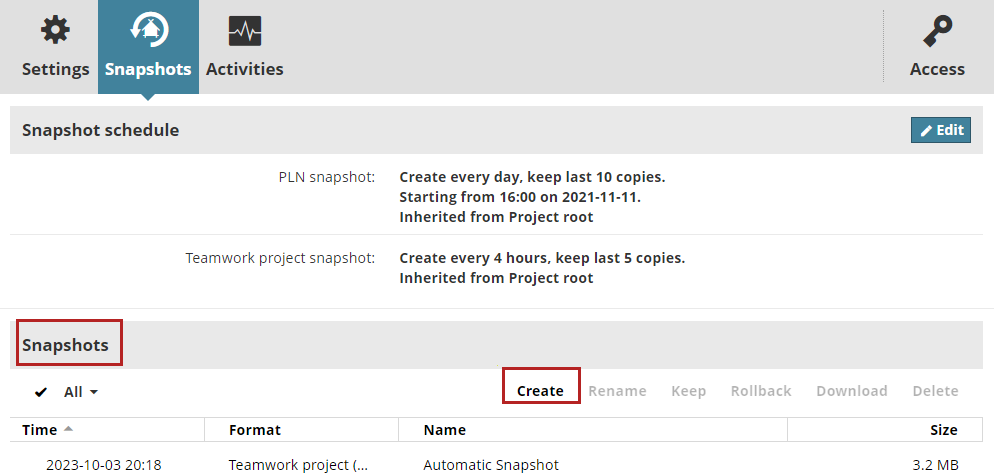Click the Activities monitor icon
The image size is (994, 476).
click(x=245, y=31)
